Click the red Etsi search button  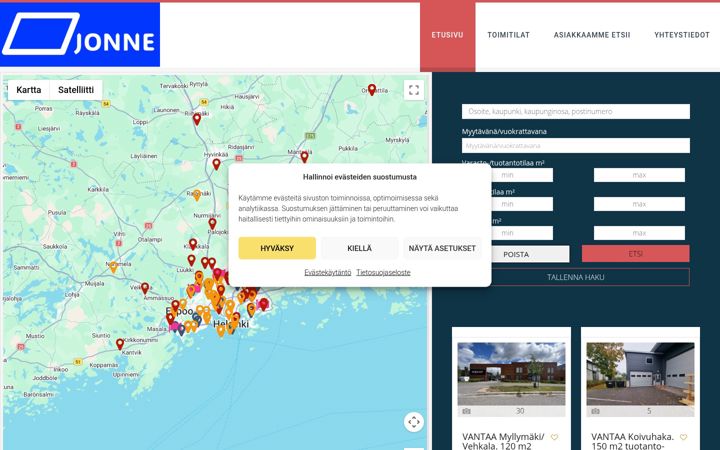[x=636, y=253]
